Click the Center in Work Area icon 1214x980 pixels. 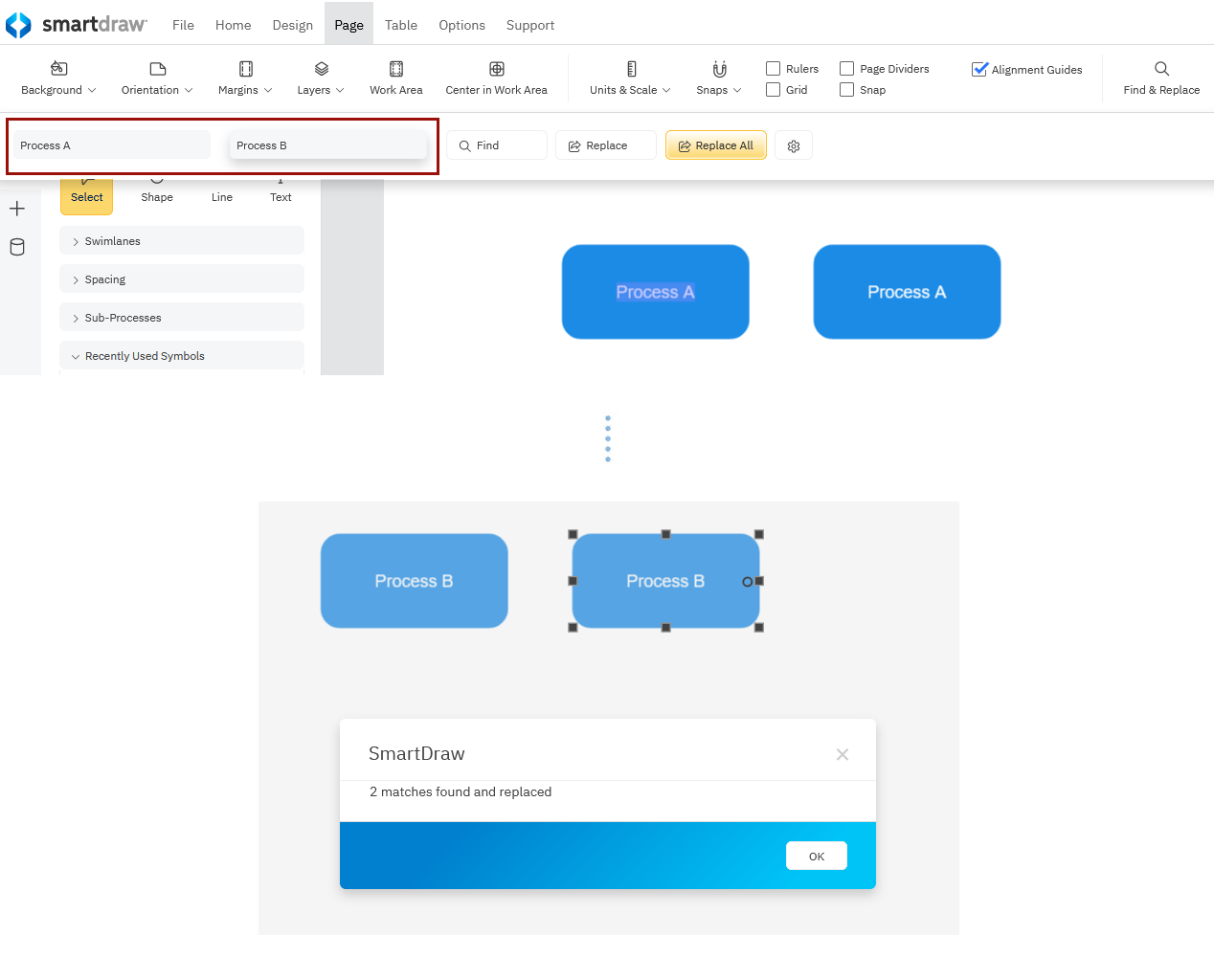(x=496, y=69)
